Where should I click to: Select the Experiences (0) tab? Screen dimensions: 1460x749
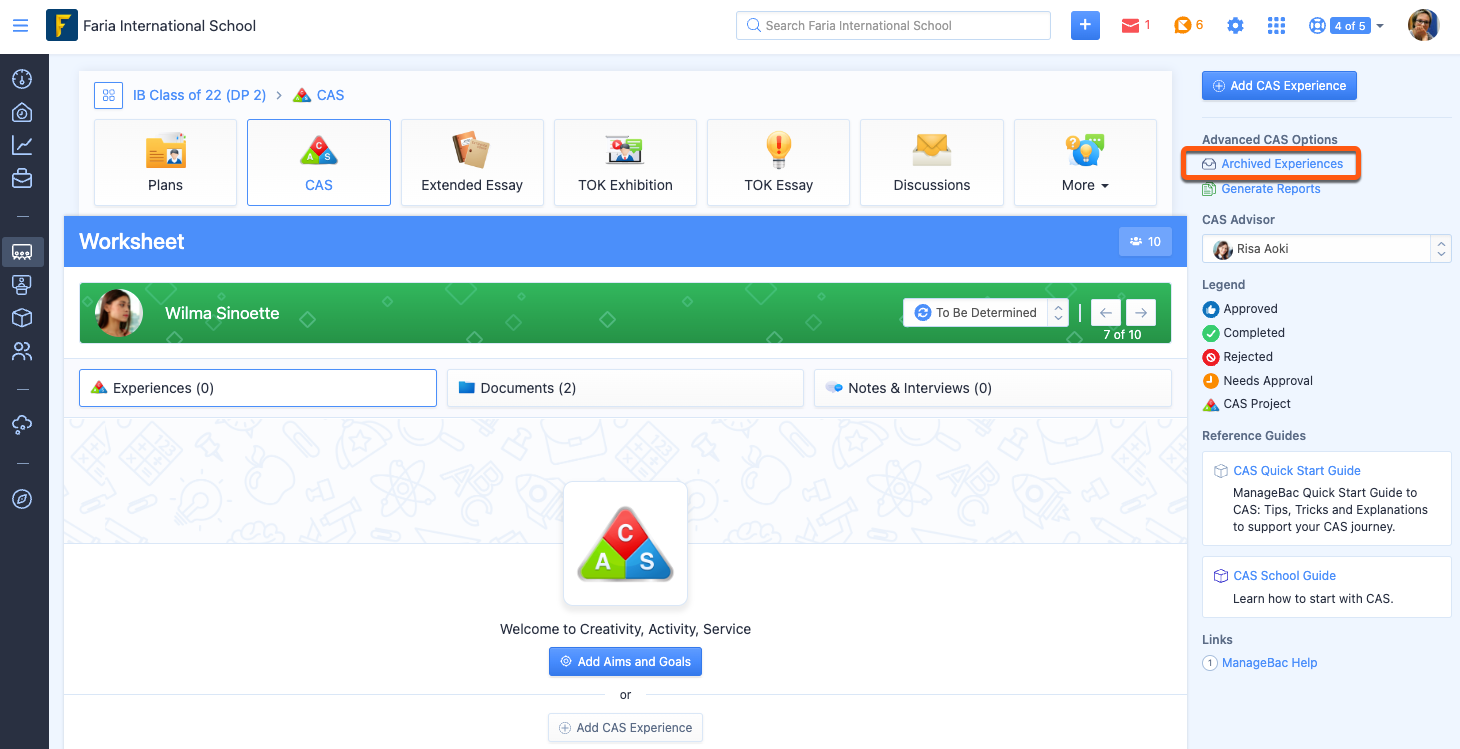click(258, 388)
